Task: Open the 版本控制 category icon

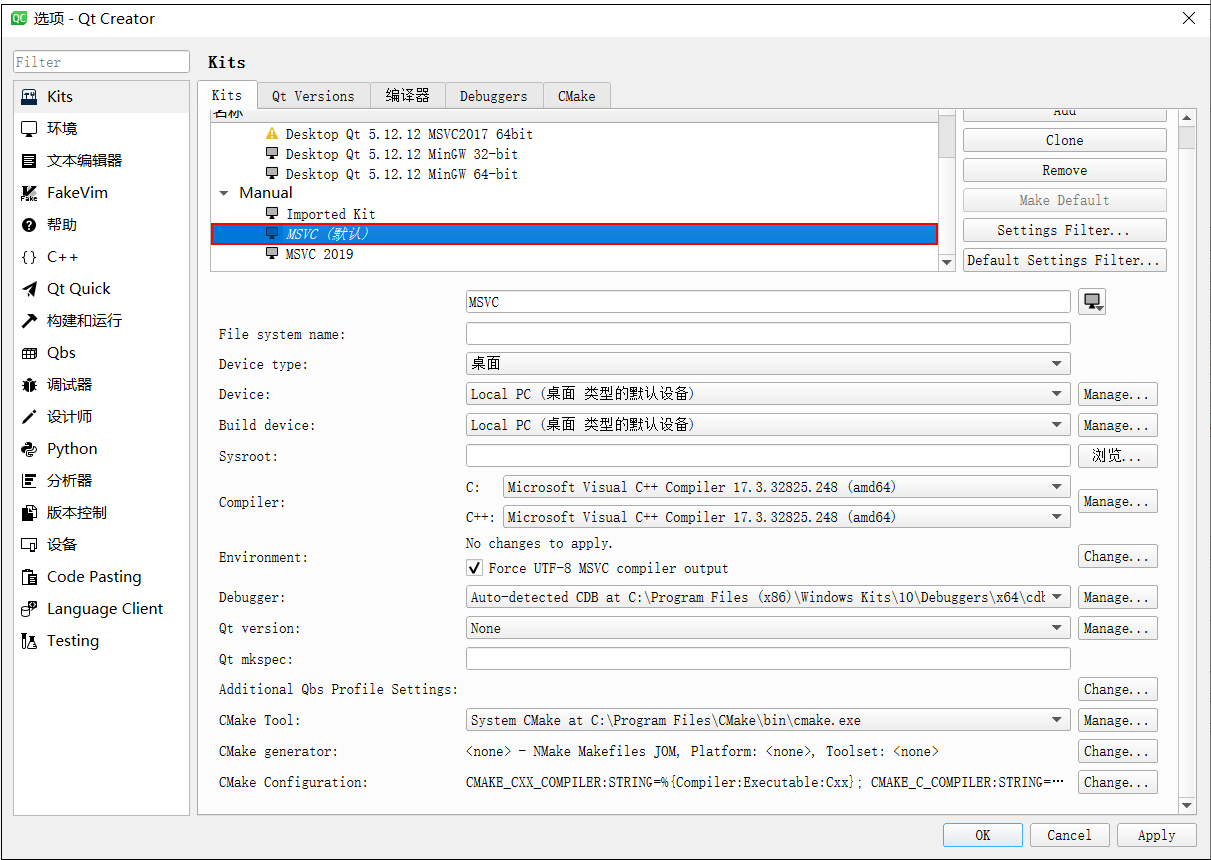Action: click(x=29, y=513)
